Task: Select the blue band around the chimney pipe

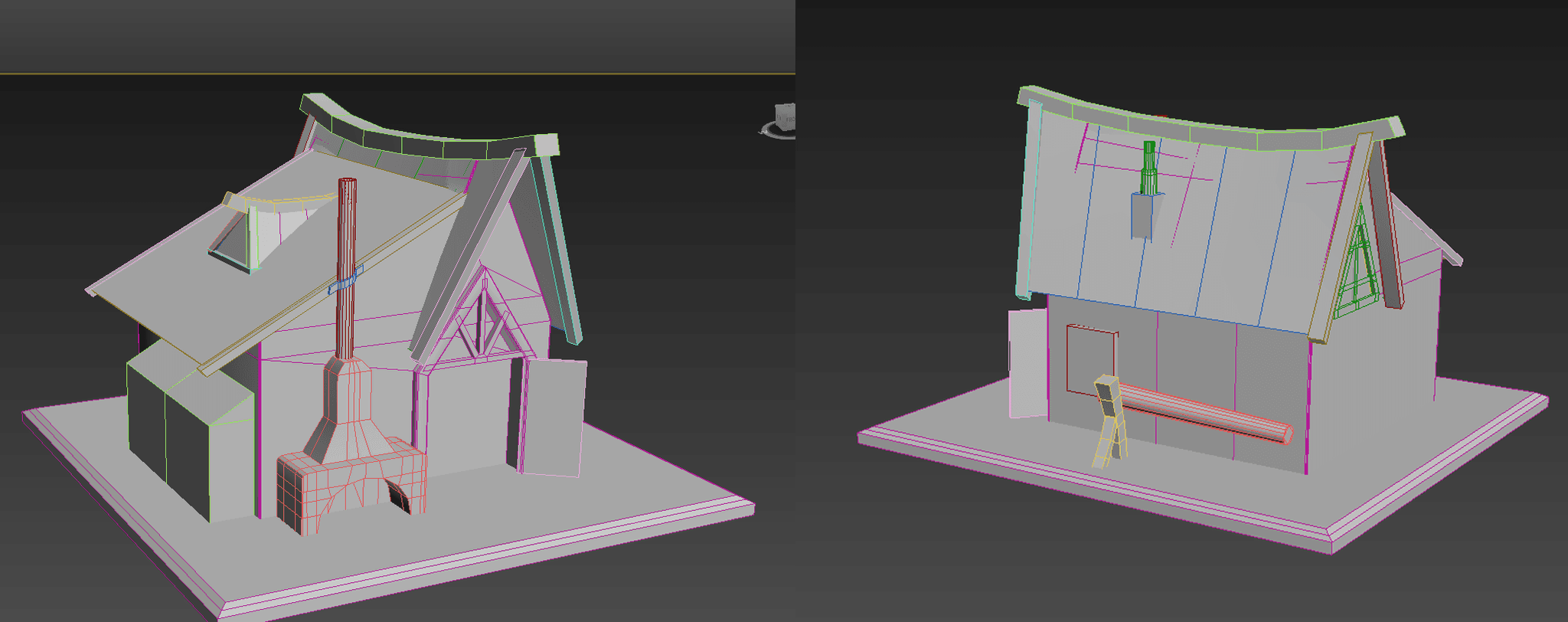Action: (x=345, y=281)
